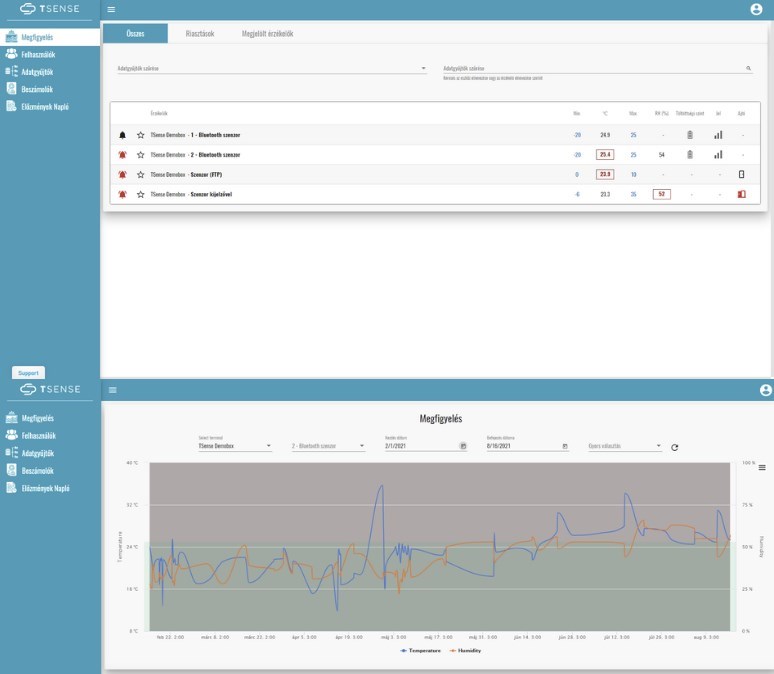Click the 54 humidity value of 2 - Bluetooth szenzor
Screen dimensions: 774x674
pos(661,155)
